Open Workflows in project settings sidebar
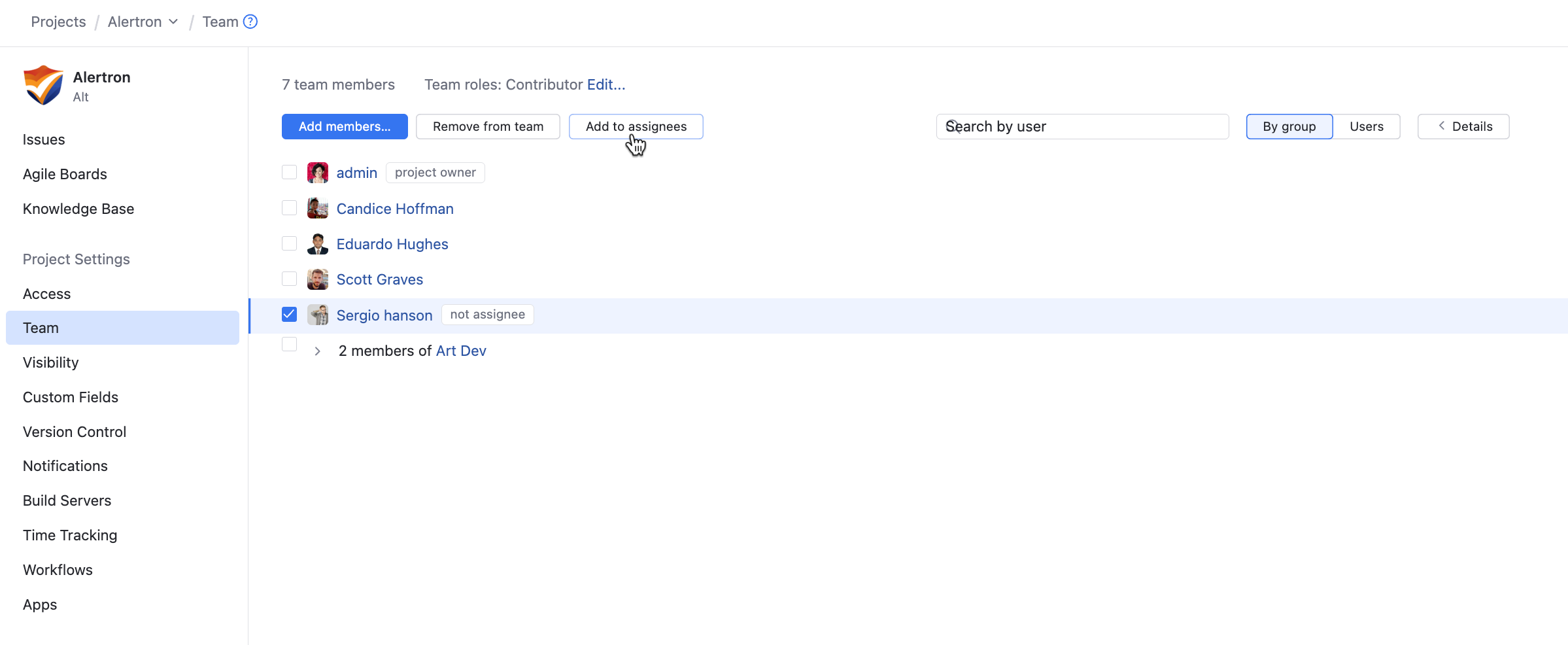 pos(58,570)
